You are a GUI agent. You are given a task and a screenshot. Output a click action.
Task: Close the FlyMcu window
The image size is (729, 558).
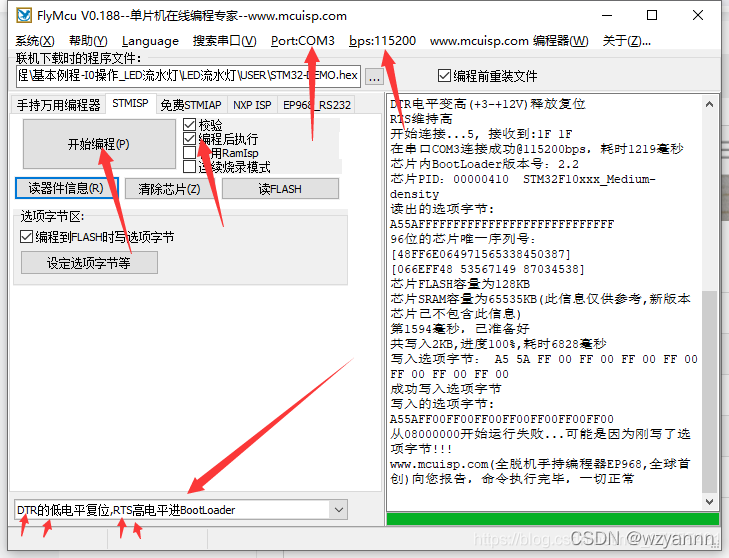(x=697, y=15)
